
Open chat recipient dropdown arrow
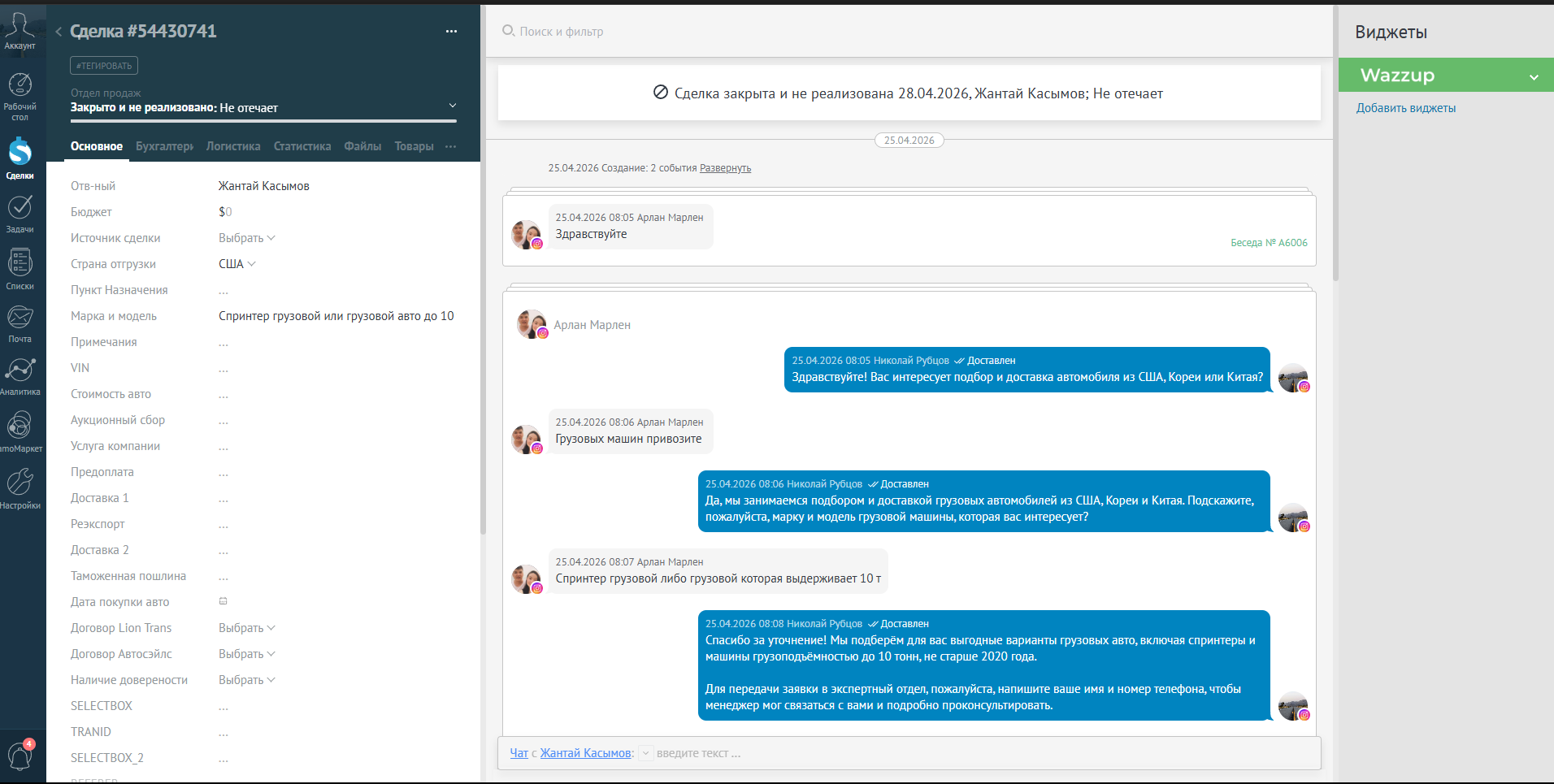coord(645,753)
